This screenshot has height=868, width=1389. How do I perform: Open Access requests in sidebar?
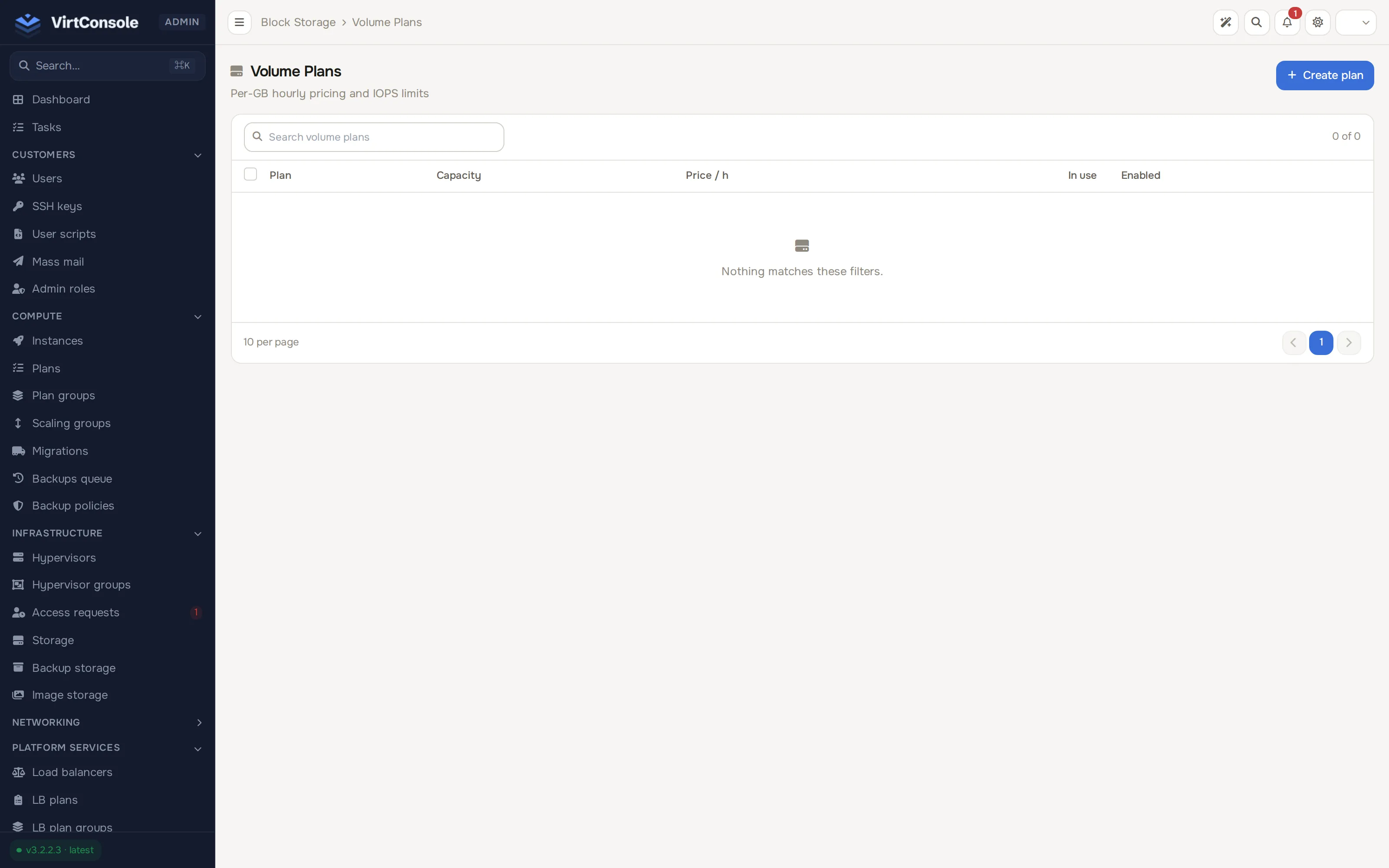pyautogui.click(x=107, y=612)
